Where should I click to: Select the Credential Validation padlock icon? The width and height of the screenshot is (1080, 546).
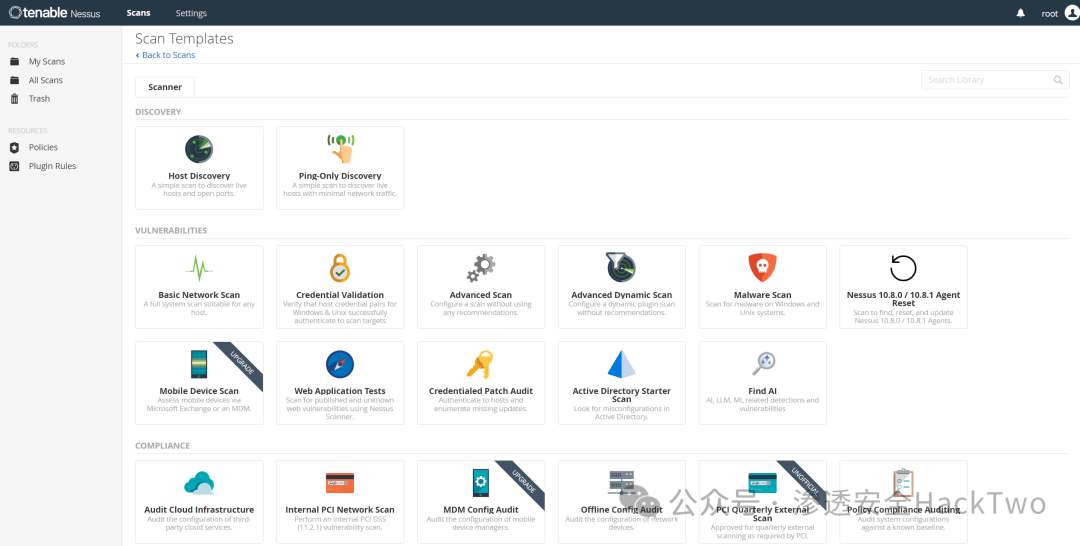click(340, 268)
